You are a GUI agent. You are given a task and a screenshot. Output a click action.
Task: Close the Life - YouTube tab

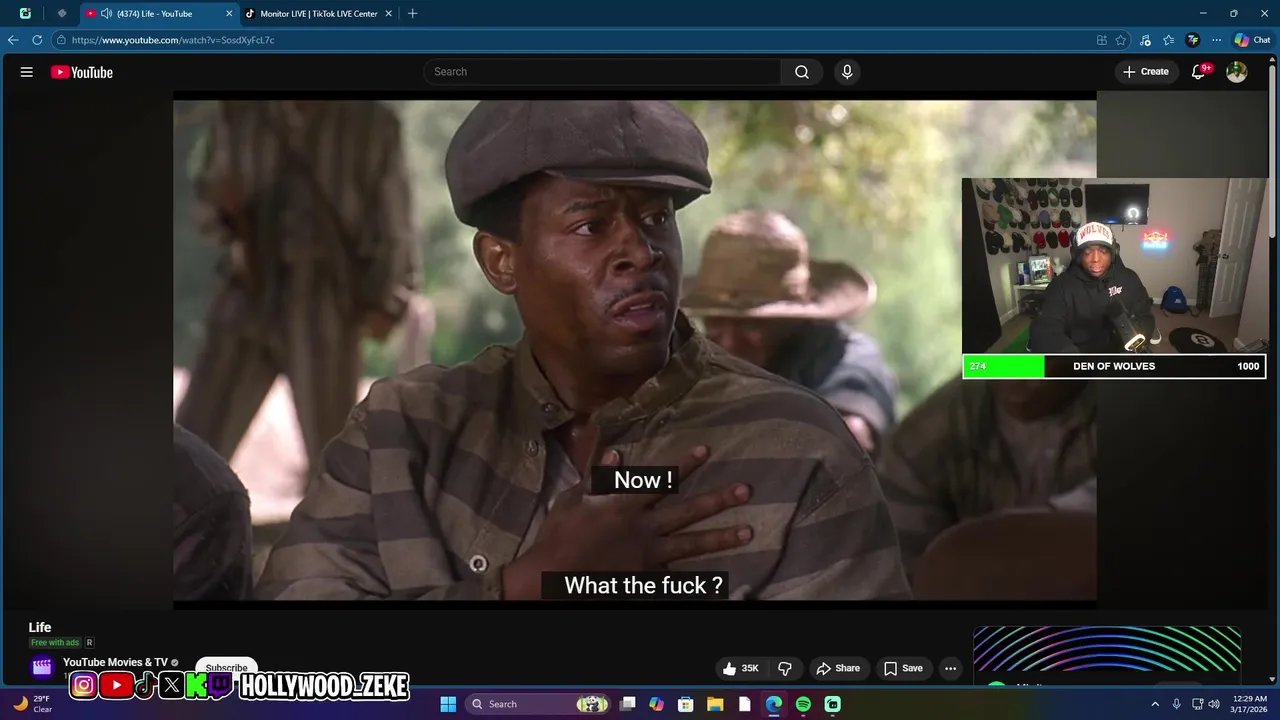click(228, 14)
